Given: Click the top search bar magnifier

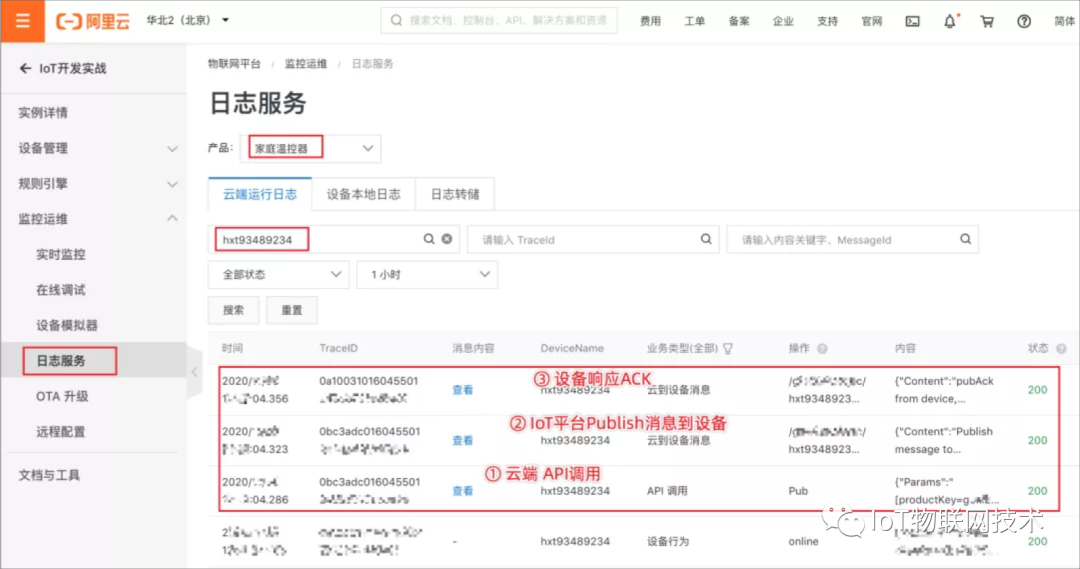Looking at the screenshot, I should 396,21.
